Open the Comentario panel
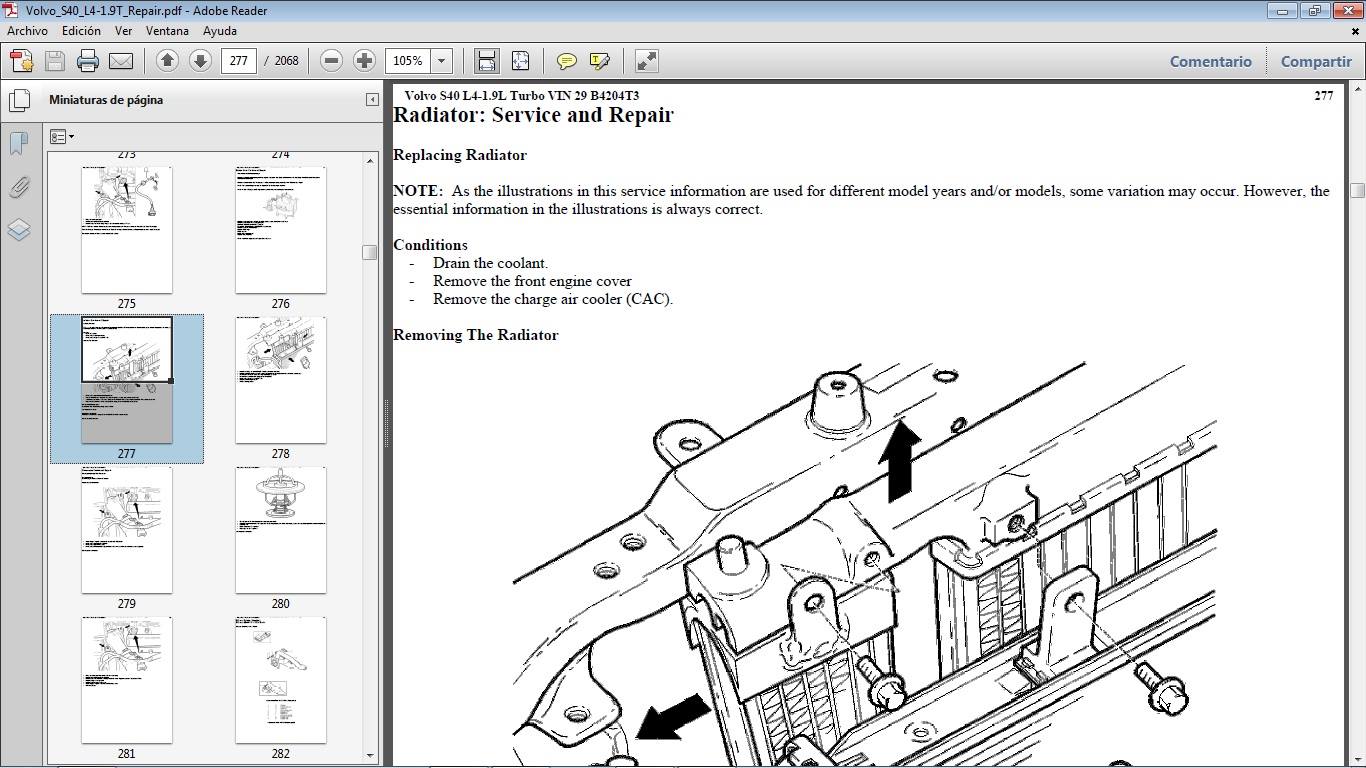 pos(1211,61)
